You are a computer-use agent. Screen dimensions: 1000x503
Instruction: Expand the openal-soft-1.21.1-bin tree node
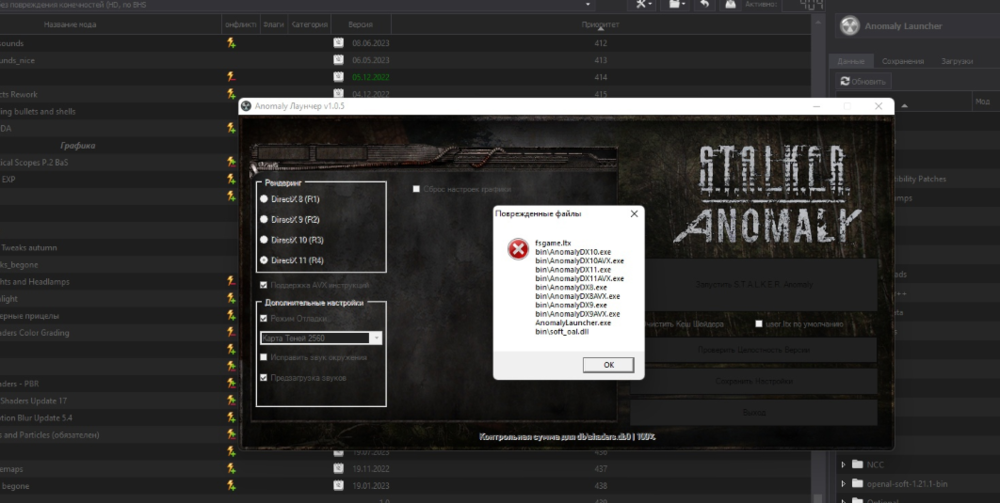pos(843,484)
